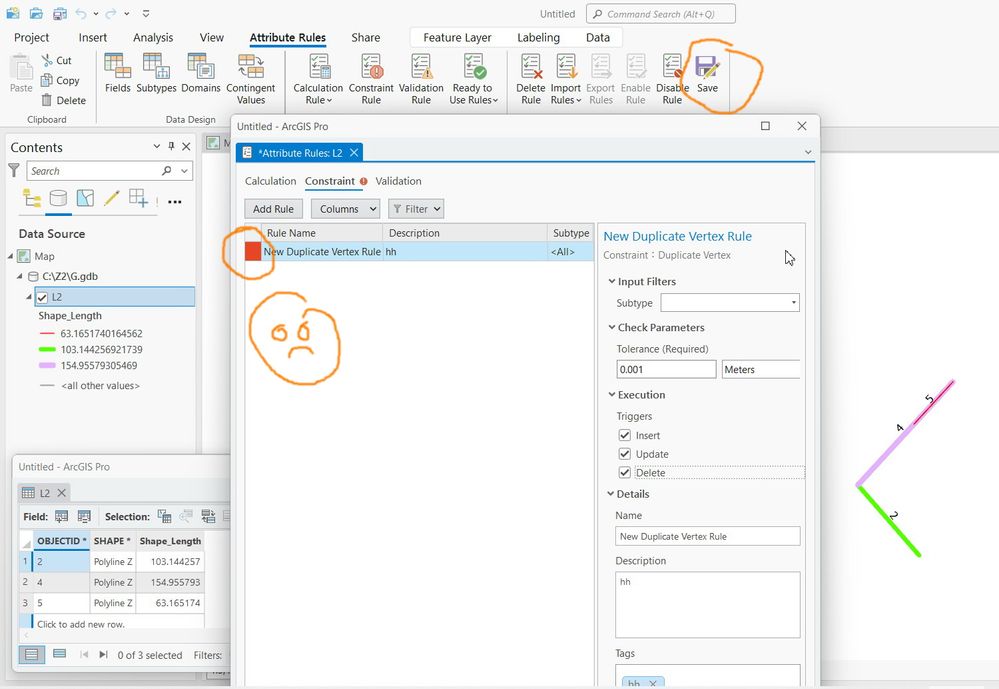The image size is (999, 689).
Task: Click the Disable Rule icon
Action: pyautogui.click(x=672, y=79)
